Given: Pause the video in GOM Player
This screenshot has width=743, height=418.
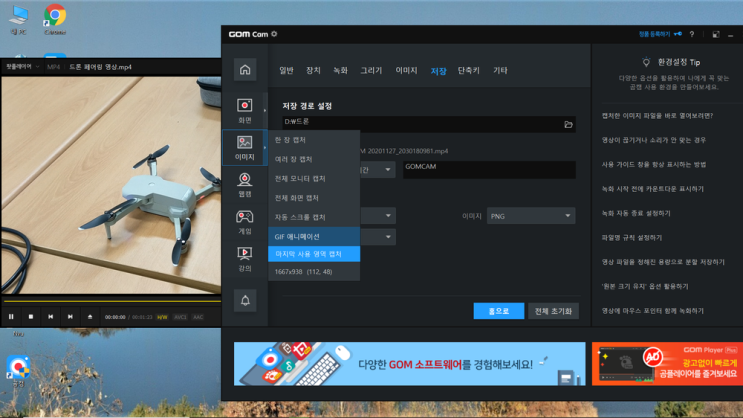Looking at the screenshot, I should click(x=11, y=317).
